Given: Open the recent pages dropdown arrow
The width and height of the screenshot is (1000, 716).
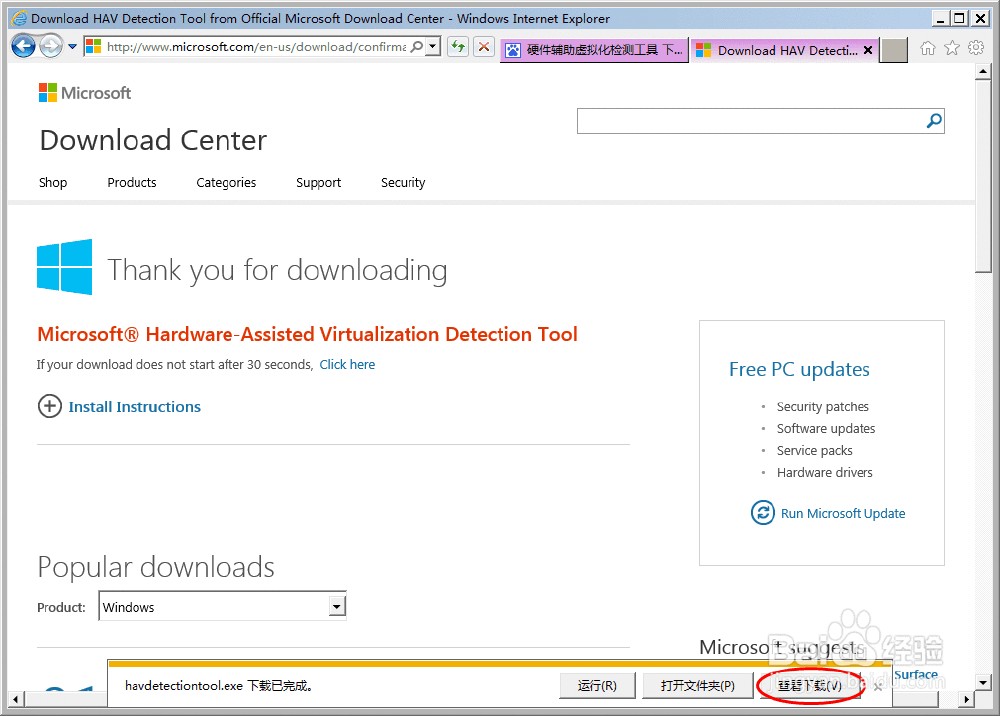Looking at the screenshot, I should [x=72, y=47].
